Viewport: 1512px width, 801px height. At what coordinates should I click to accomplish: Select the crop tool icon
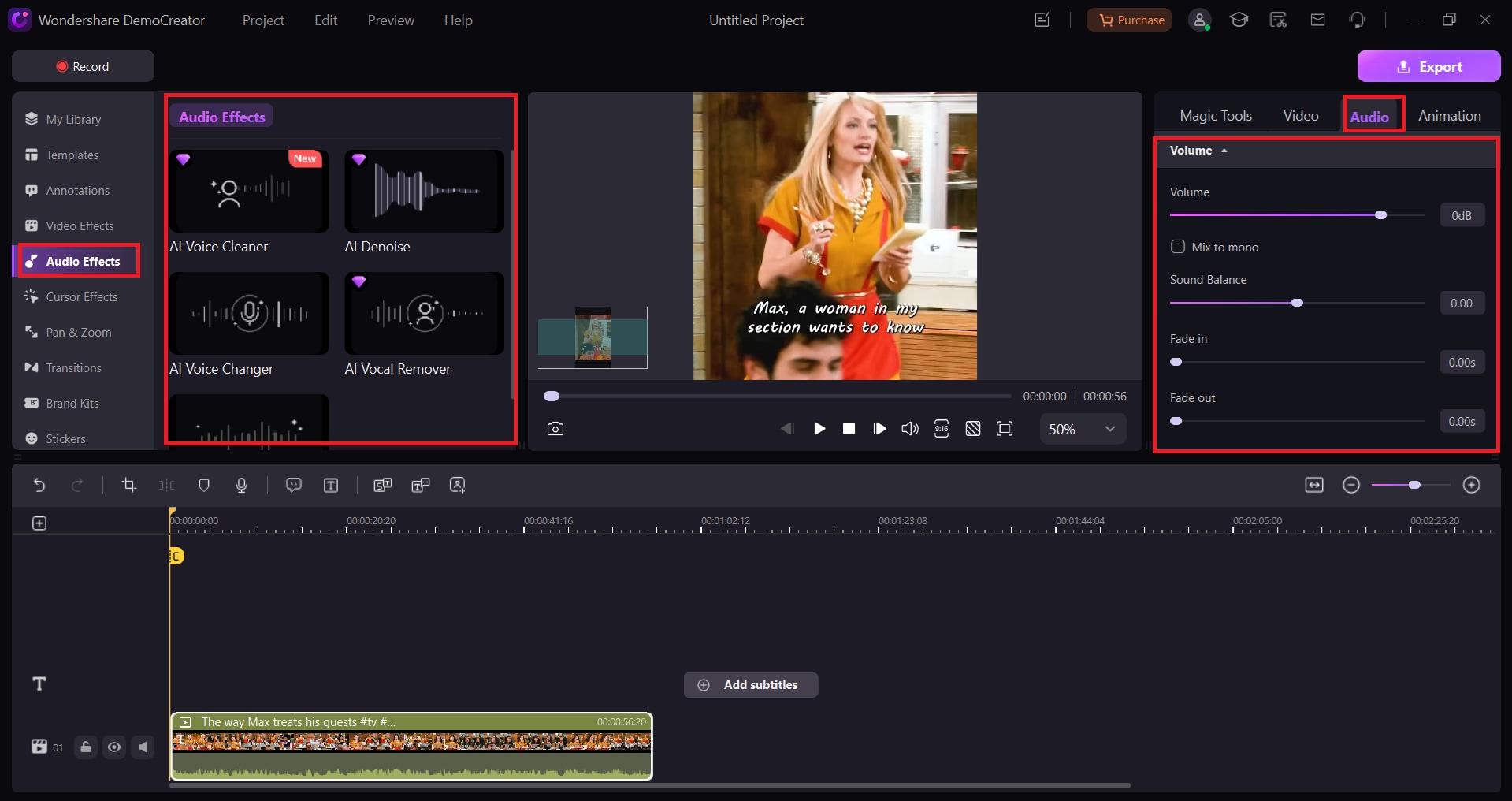(129, 485)
